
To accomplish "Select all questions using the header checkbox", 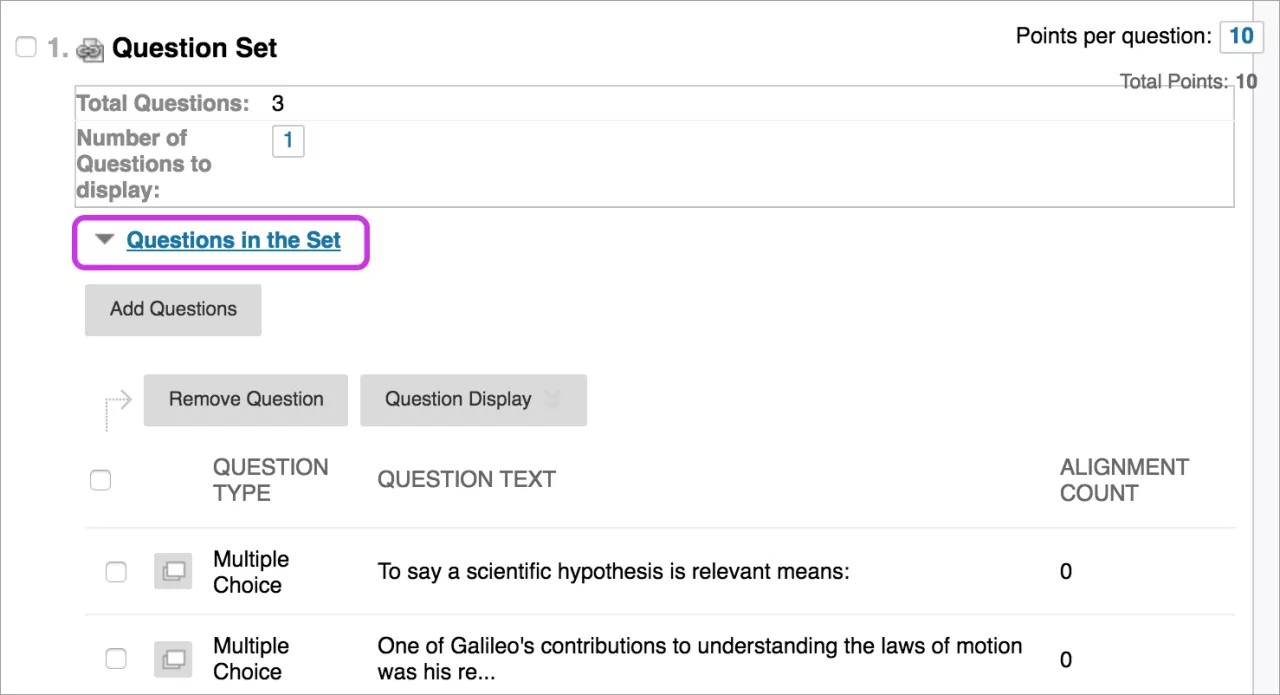I will (x=100, y=480).
